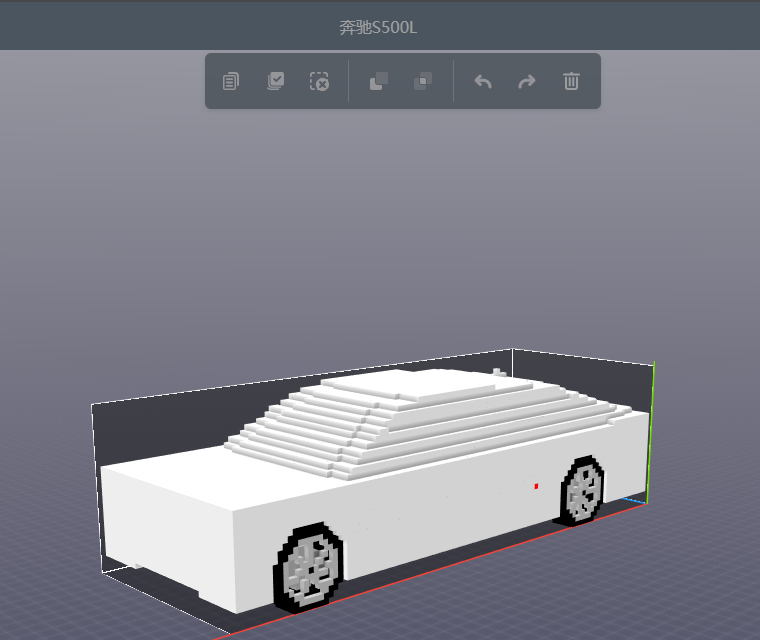760x640 pixels.
Task: Delete with the trash can icon
Action: 571,81
